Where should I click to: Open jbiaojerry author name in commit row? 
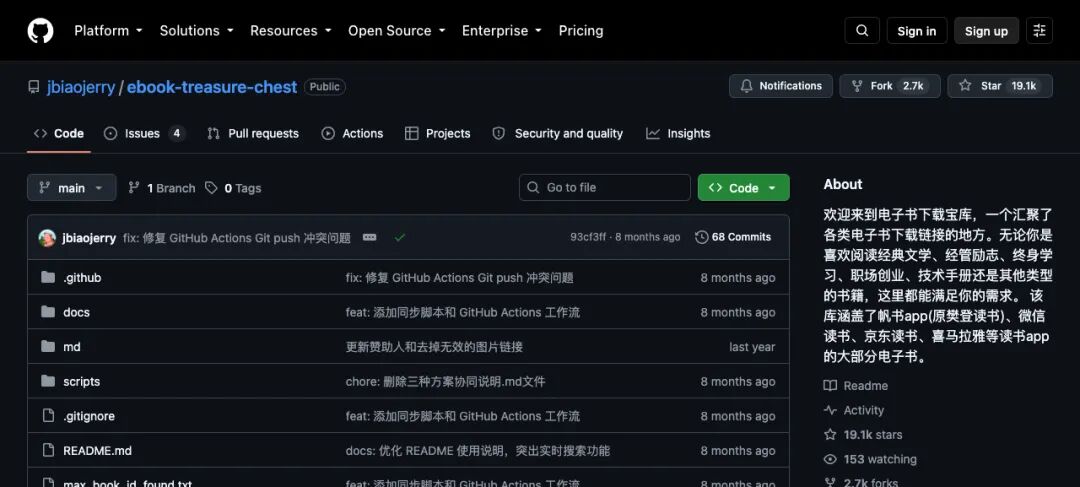[89, 238]
